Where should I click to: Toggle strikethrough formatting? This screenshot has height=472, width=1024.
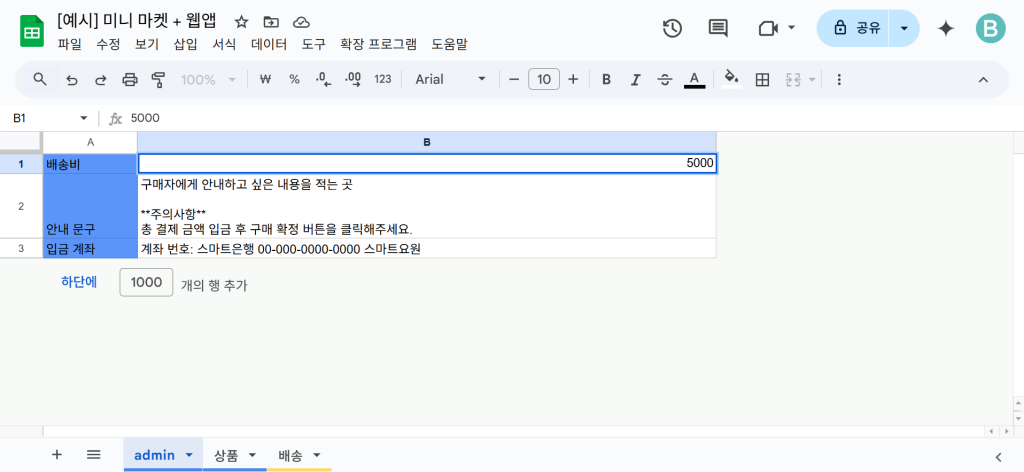pos(664,80)
